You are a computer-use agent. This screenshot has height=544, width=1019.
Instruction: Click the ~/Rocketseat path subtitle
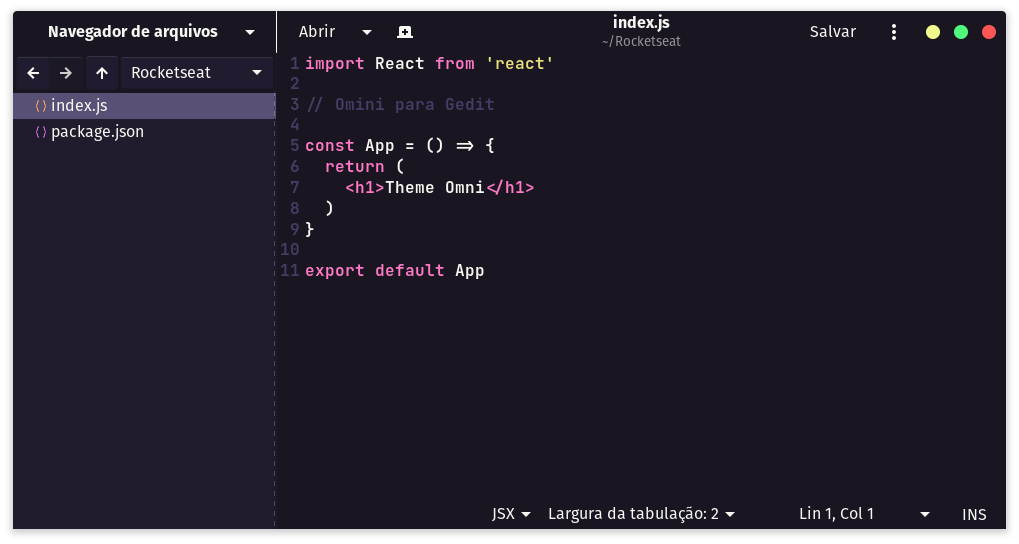pyautogui.click(x=641, y=42)
